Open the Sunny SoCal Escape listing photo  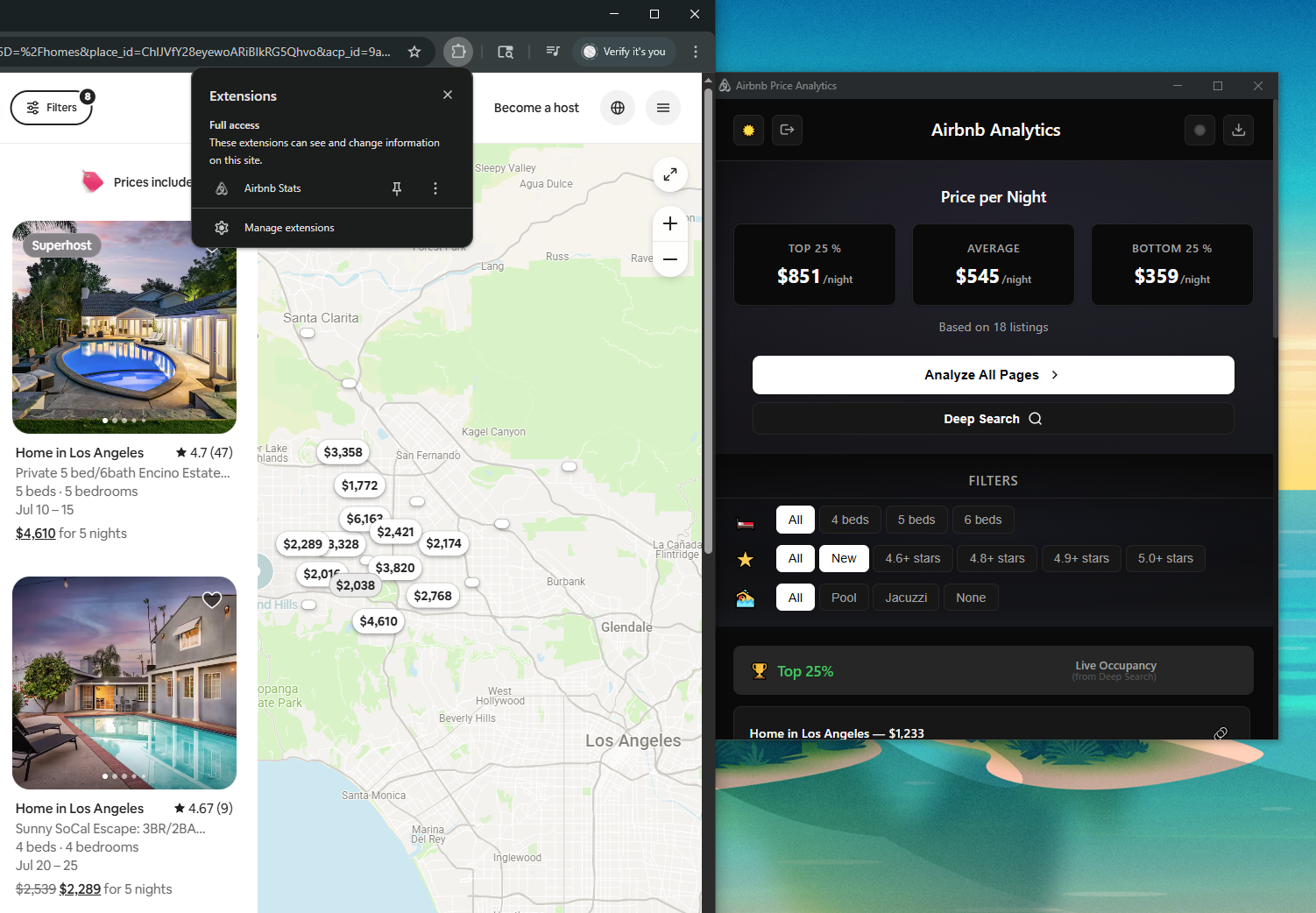(124, 683)
